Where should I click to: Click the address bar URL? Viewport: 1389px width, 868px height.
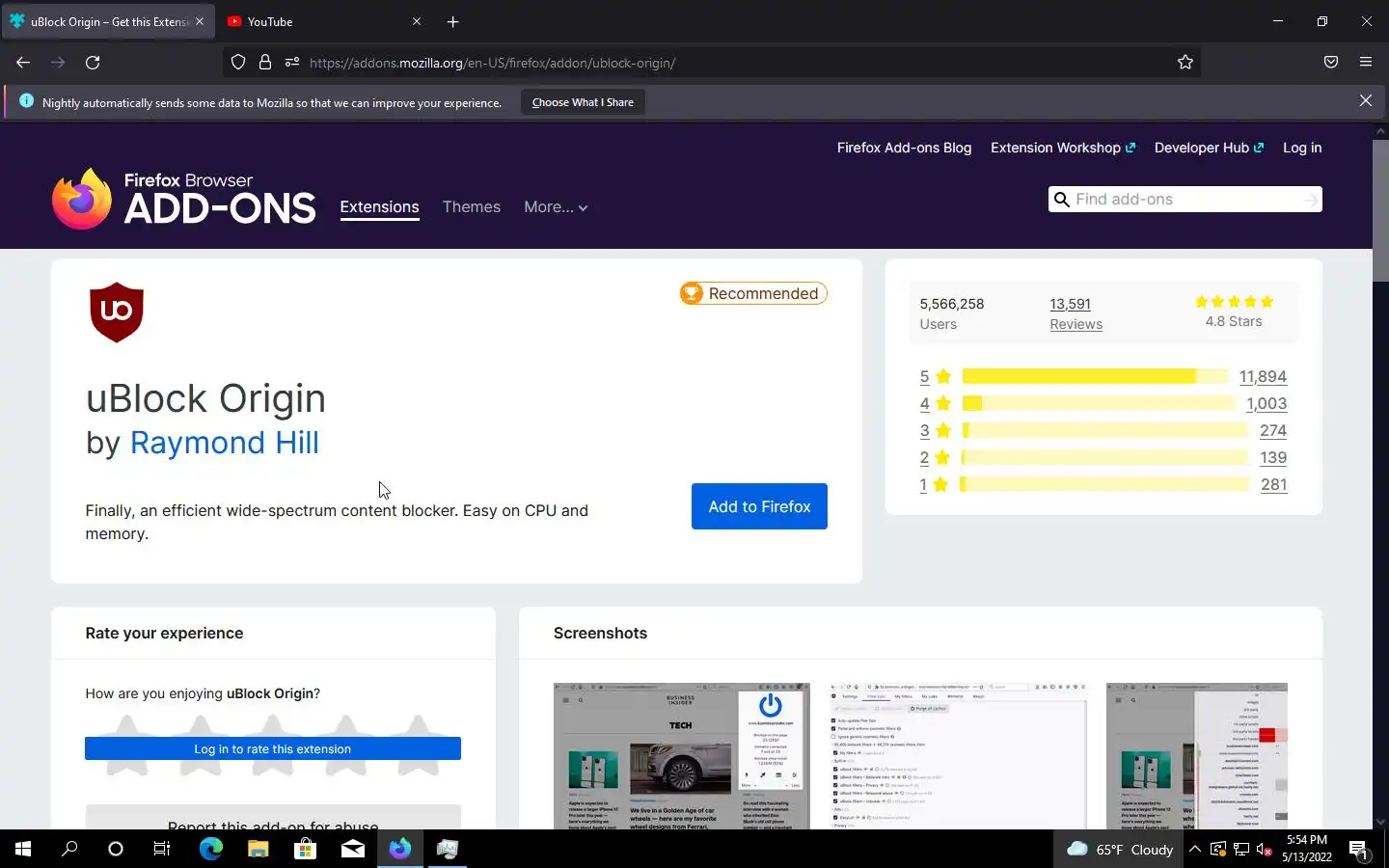pos(492,63)
